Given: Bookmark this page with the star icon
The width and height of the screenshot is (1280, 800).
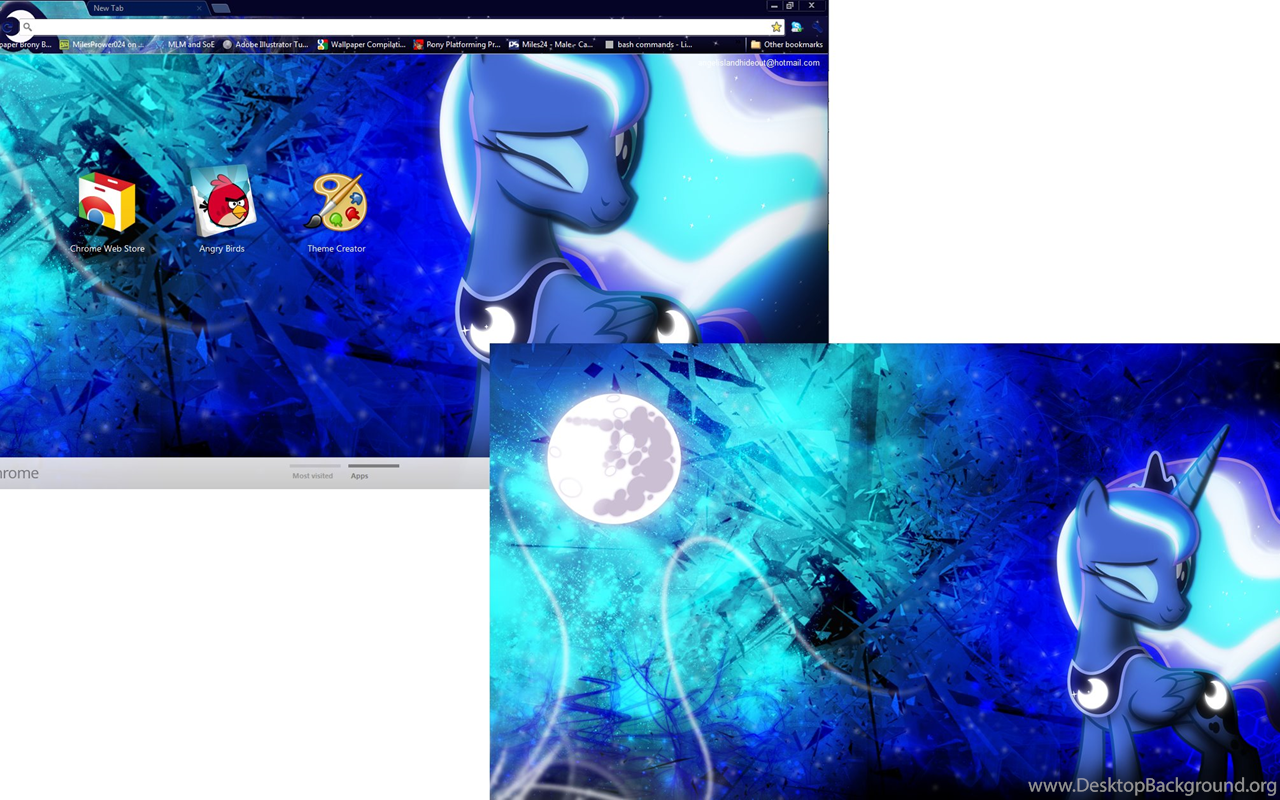Looking at the screenshot, I should 776,27.
